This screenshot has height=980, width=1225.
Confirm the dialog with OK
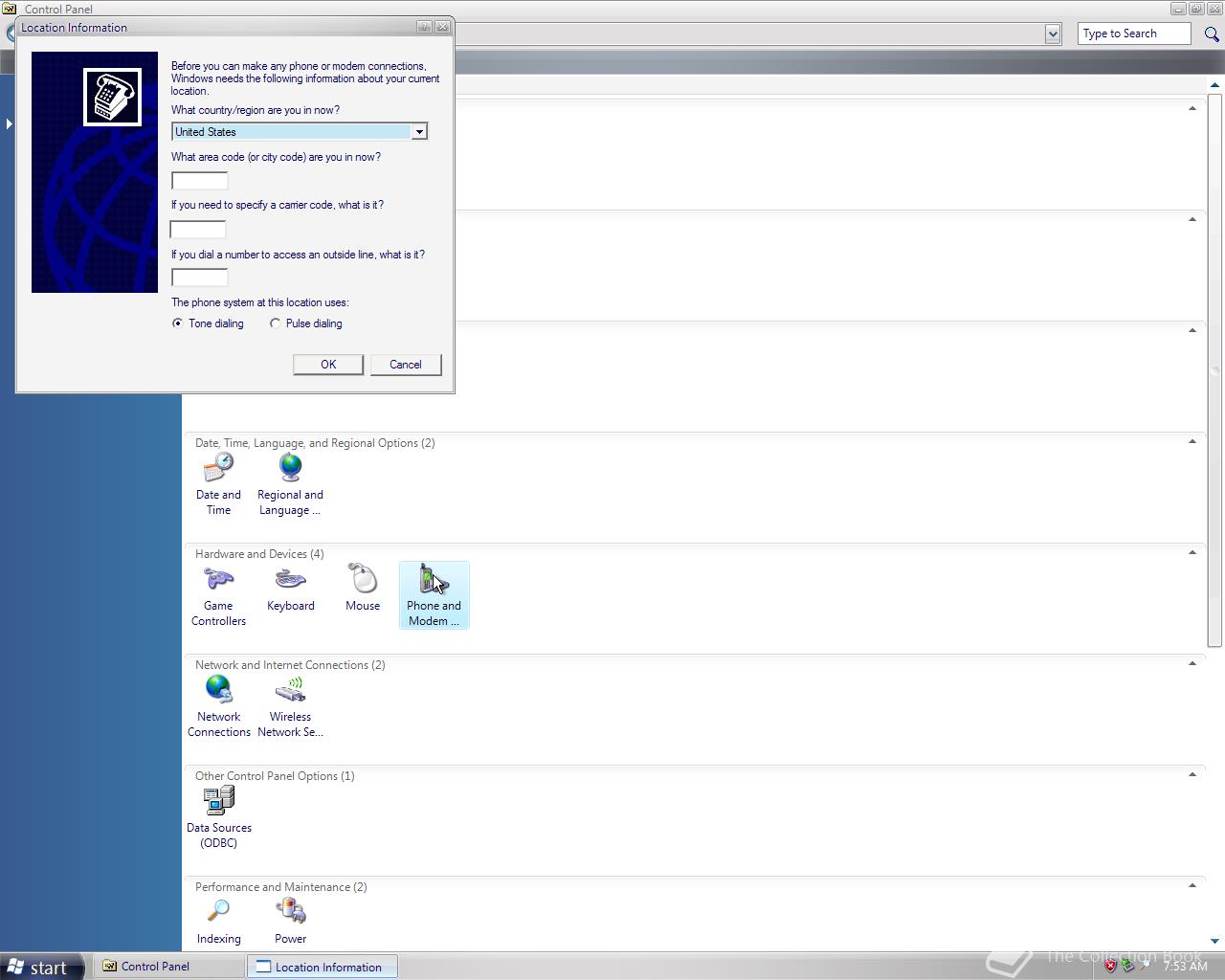[x=328, y=365]
